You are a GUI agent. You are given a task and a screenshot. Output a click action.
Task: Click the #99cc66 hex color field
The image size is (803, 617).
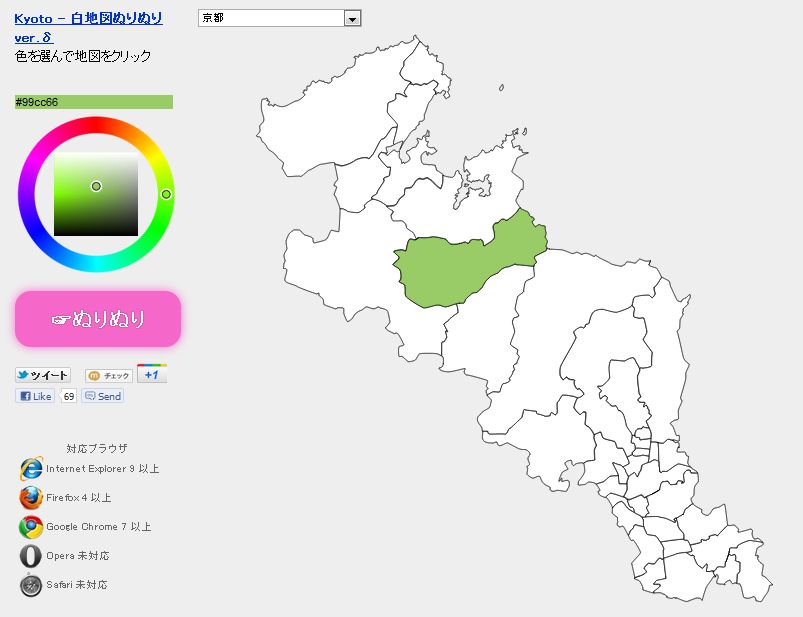pyautogui.click(x=94, y=102)
